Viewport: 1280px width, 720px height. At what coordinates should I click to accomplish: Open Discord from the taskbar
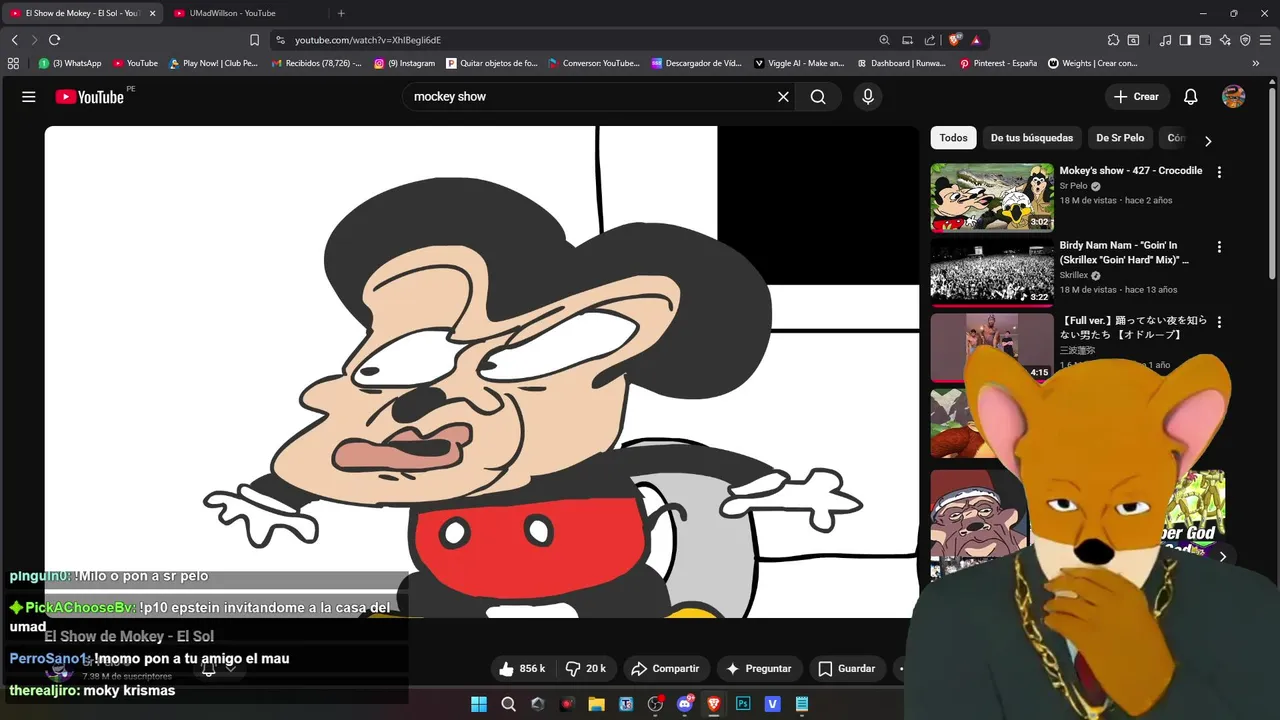[x=685, y=704]
